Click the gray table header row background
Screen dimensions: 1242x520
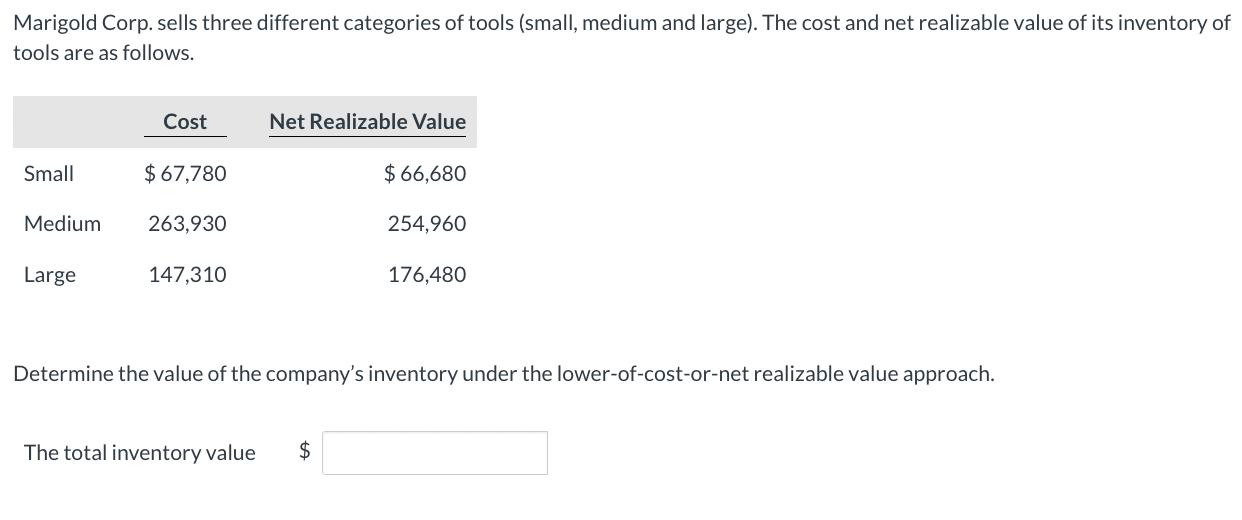[x=245, y=122]
